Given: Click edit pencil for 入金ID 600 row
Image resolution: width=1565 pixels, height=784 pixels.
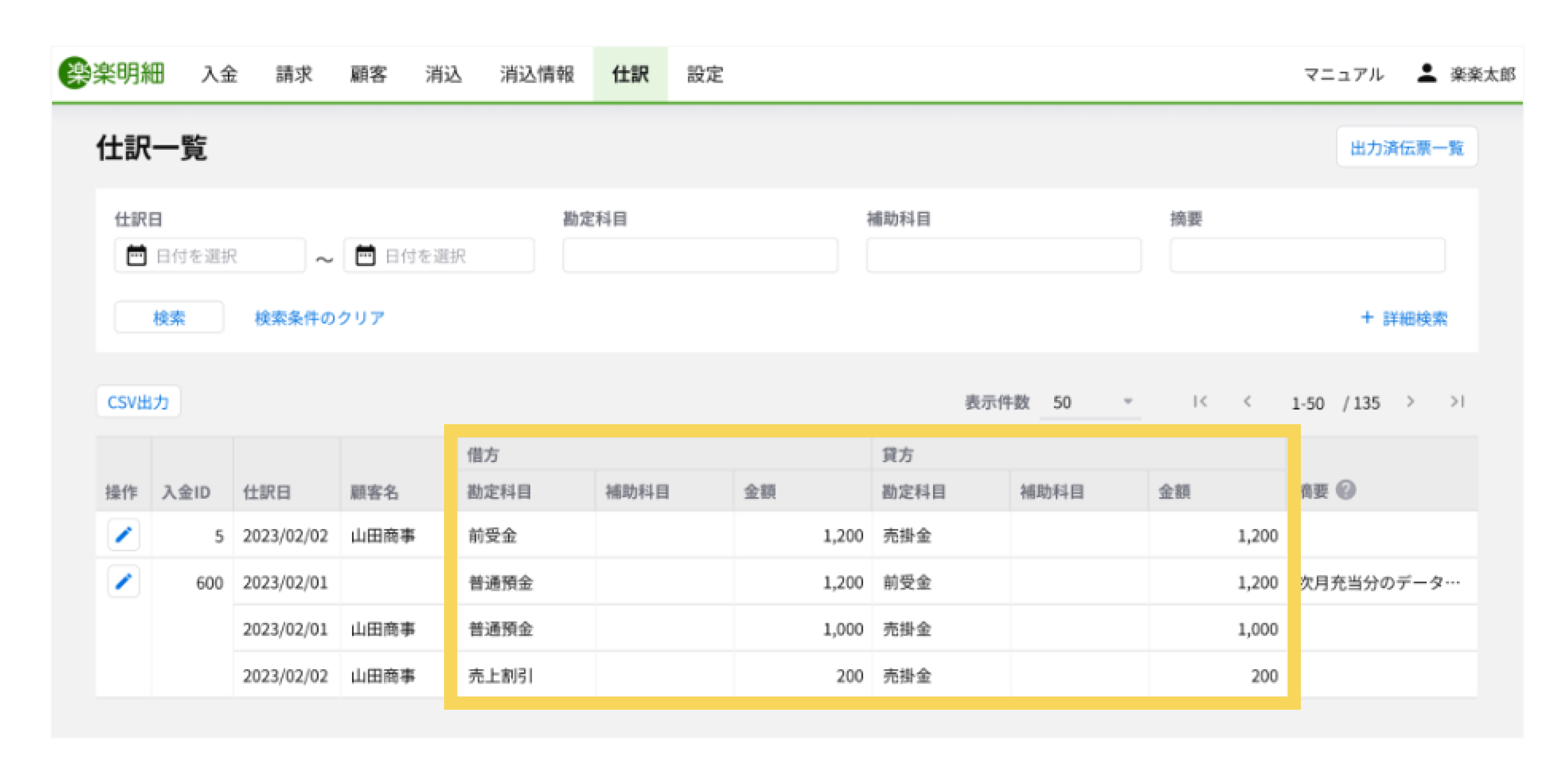Looking at the screenshot, I should tap(123, 582).
